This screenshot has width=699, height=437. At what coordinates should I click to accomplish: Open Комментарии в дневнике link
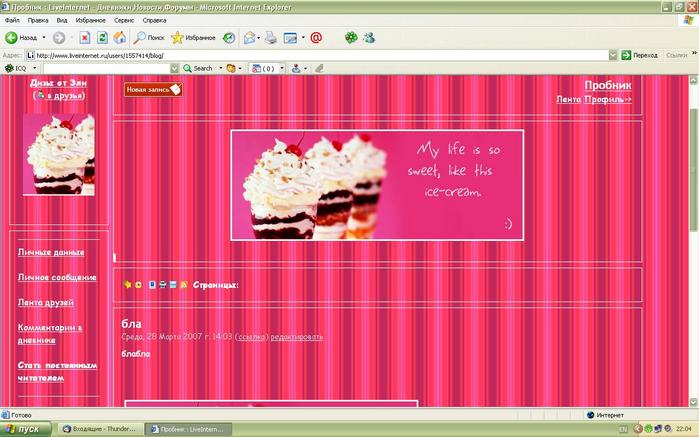[50, 334]
